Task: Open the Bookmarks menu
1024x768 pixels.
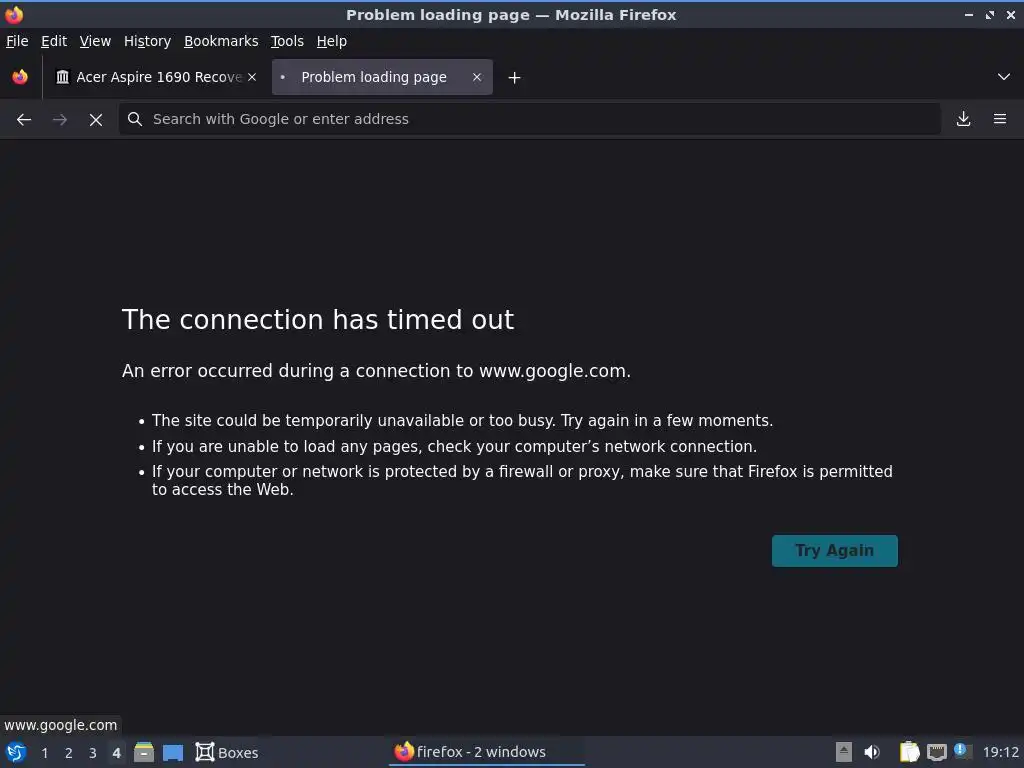Action: [221, 41]
